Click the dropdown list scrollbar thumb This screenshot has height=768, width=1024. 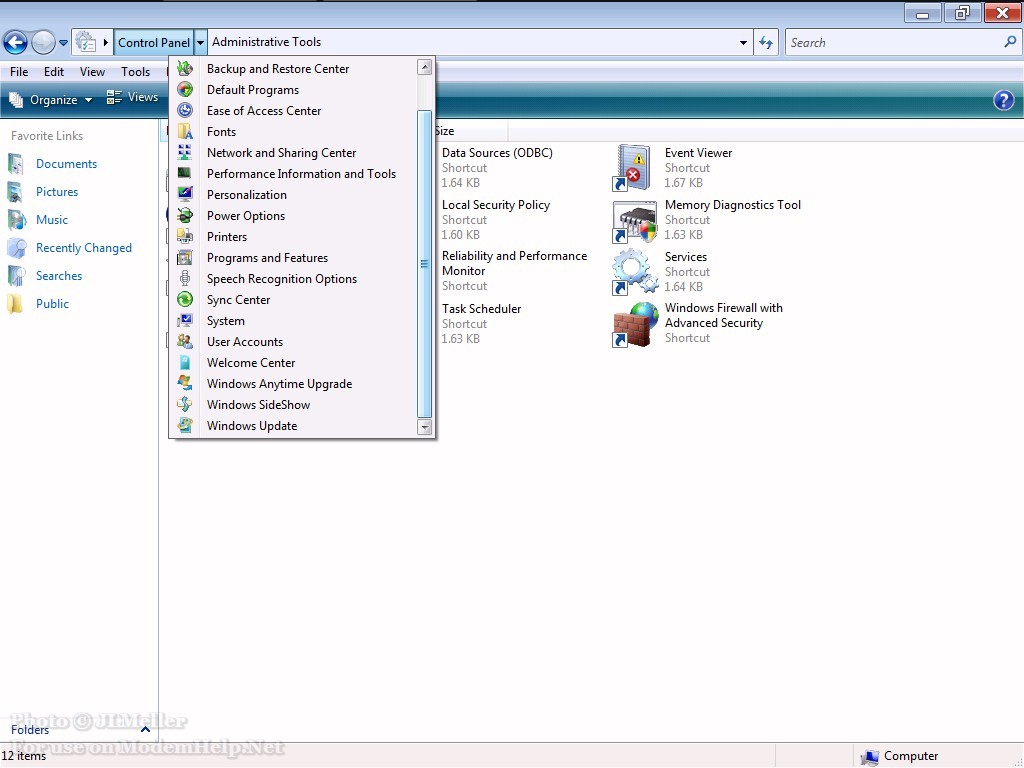coord(424,264)
